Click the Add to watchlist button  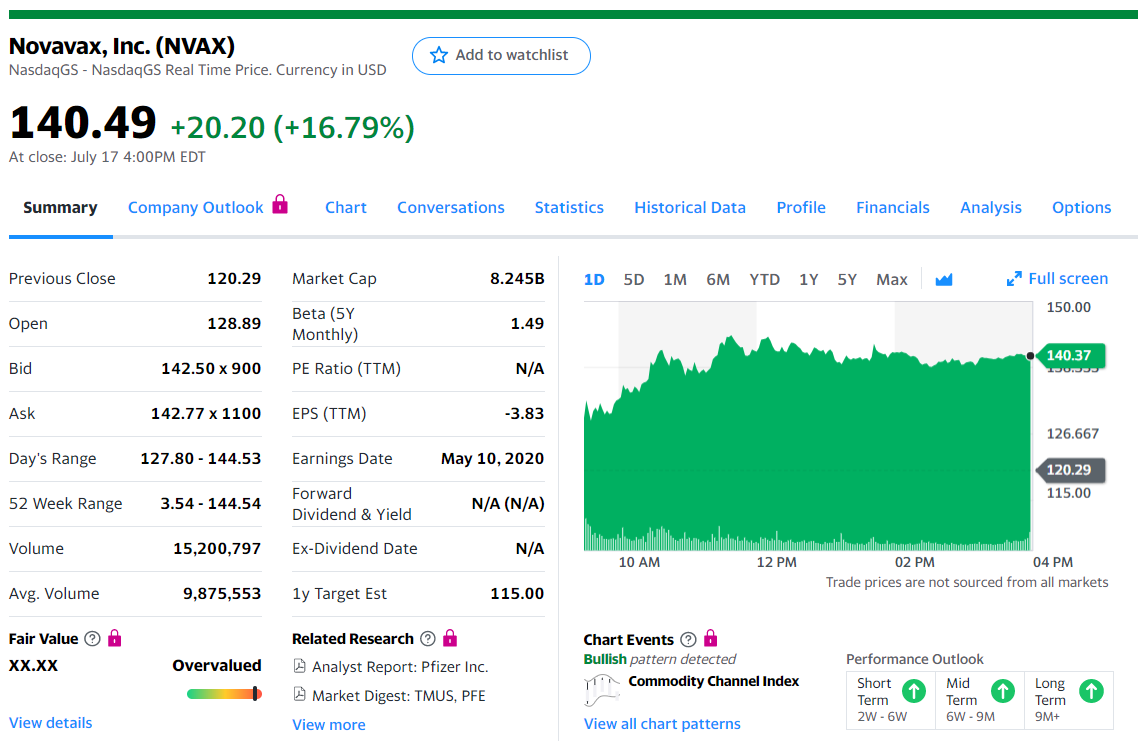coord(501,56)
